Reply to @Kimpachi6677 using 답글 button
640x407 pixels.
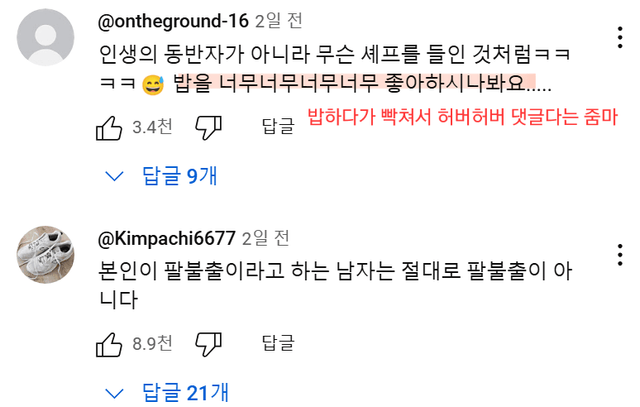coord(277,344)
